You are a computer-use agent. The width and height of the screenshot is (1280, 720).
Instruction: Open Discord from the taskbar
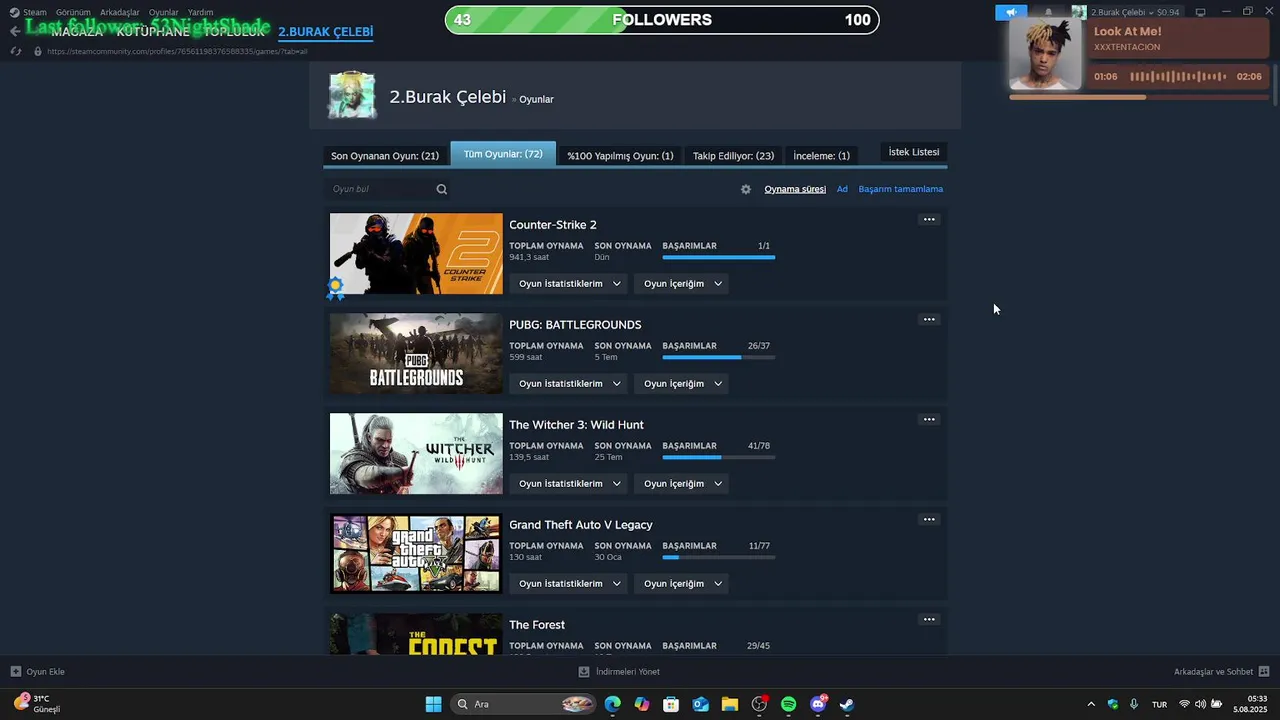[818, 704]
